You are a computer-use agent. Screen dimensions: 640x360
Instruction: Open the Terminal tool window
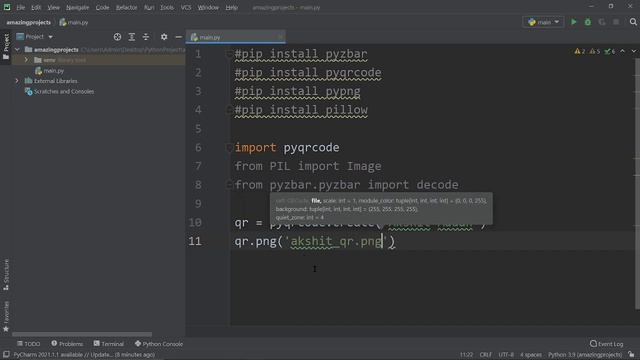coord(109,344)
